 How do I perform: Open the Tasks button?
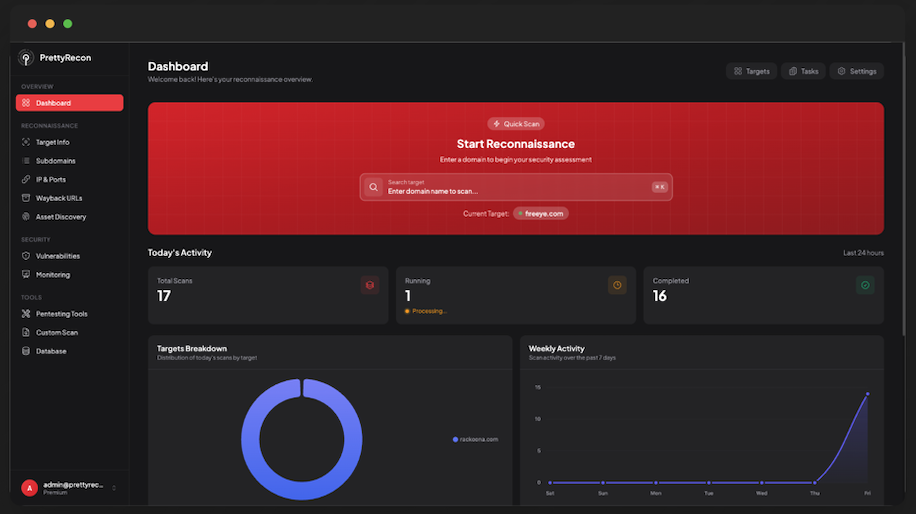[803, 71]
